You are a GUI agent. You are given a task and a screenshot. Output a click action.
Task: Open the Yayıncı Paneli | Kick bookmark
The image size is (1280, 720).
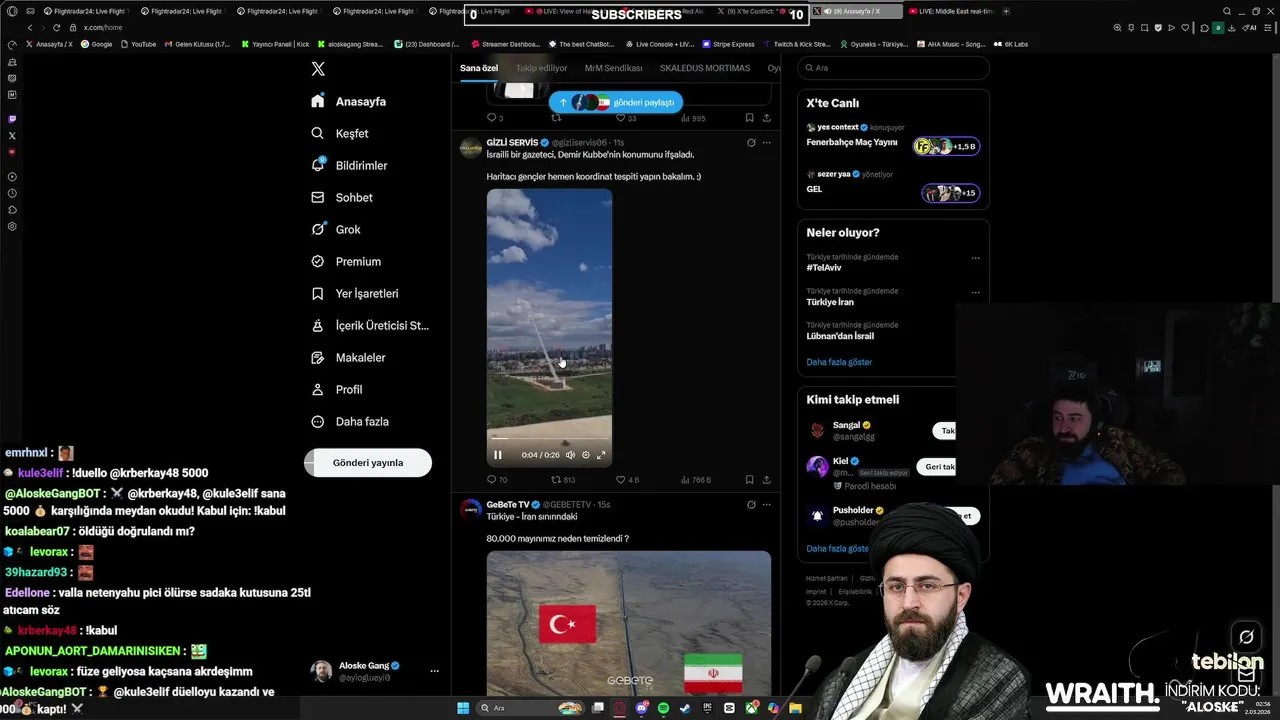[x=276, y=44]
